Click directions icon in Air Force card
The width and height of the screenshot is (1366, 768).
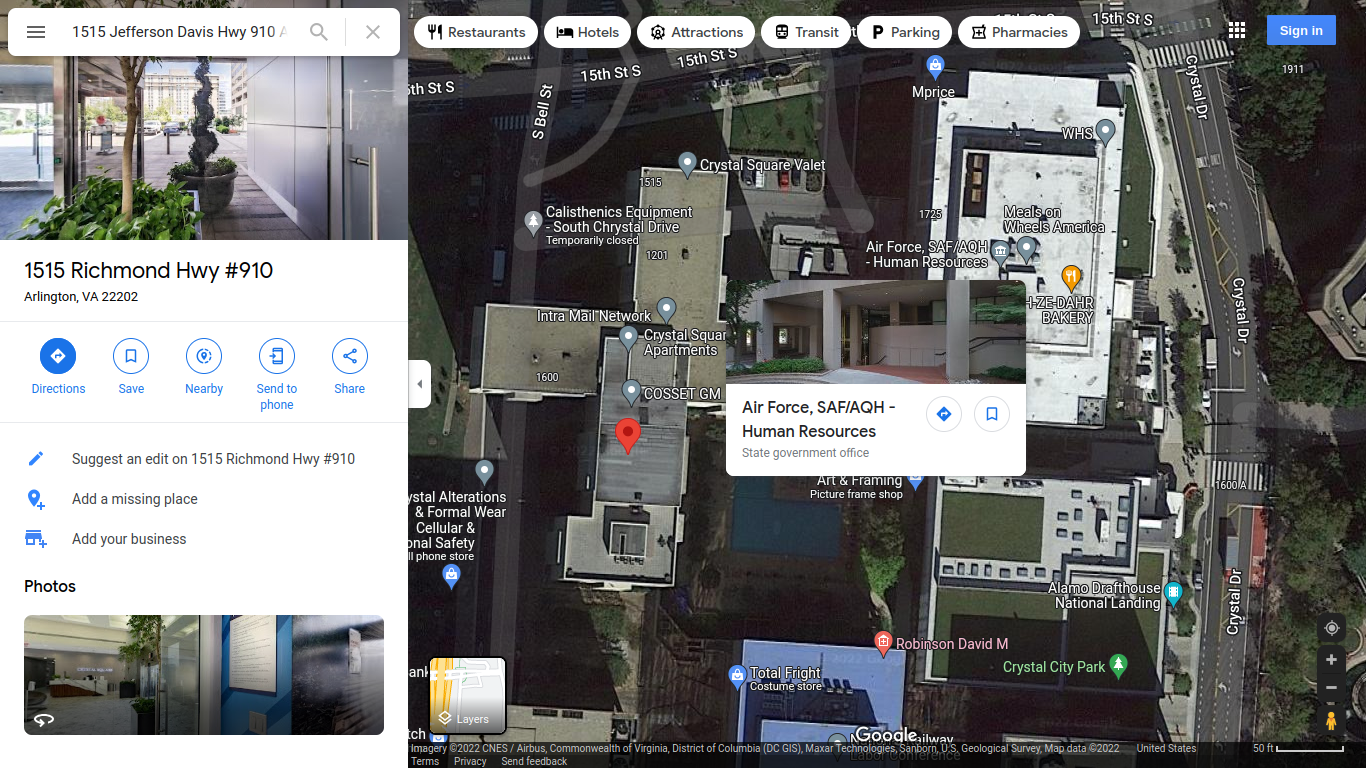click(944, 414)
